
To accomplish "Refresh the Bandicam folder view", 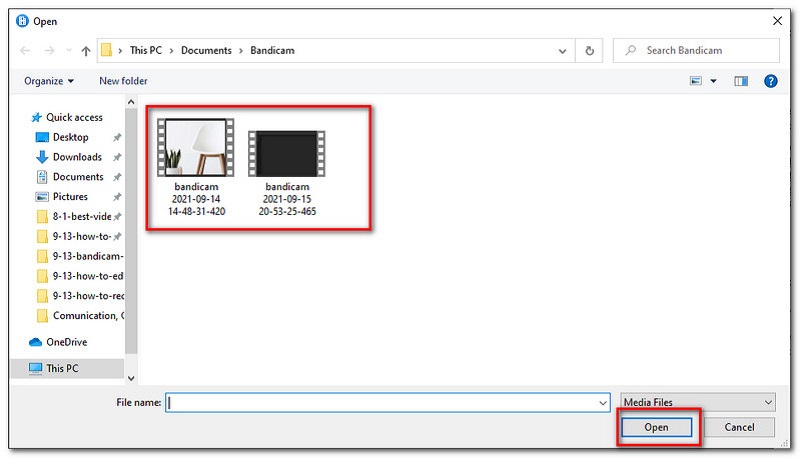I will pyautogui.click(x=590, y=50).
